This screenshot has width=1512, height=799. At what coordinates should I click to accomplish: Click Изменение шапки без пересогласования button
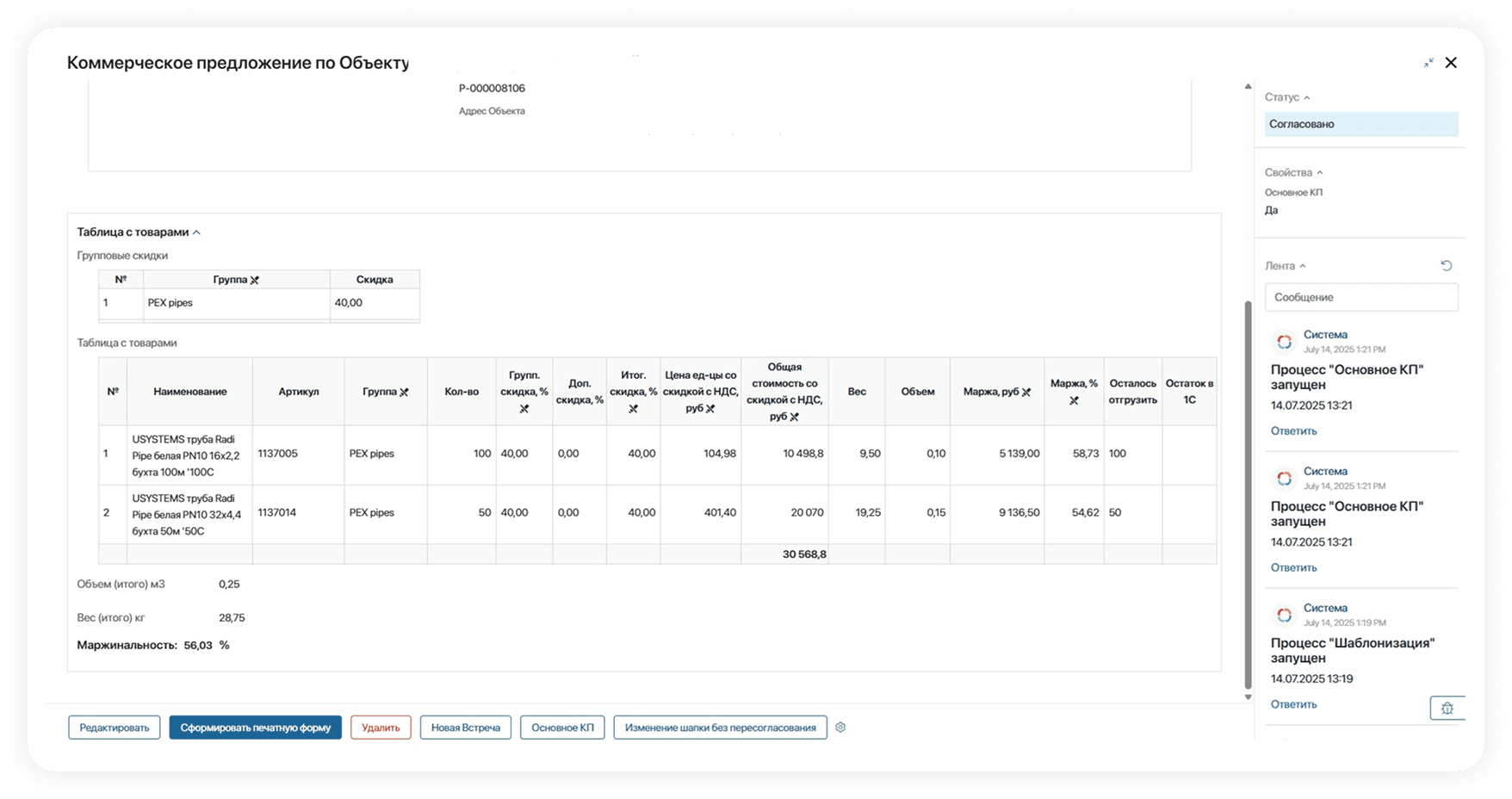coord(720,728)
